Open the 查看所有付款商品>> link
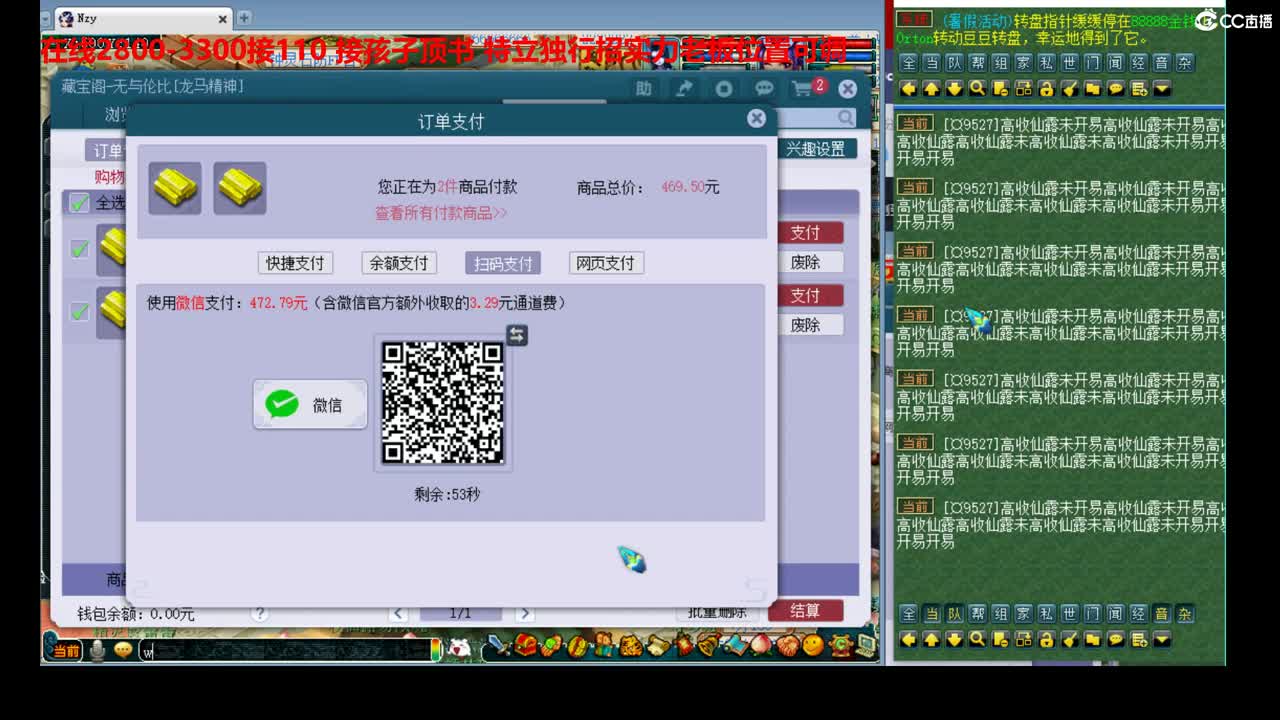 [x=441, y=213]
